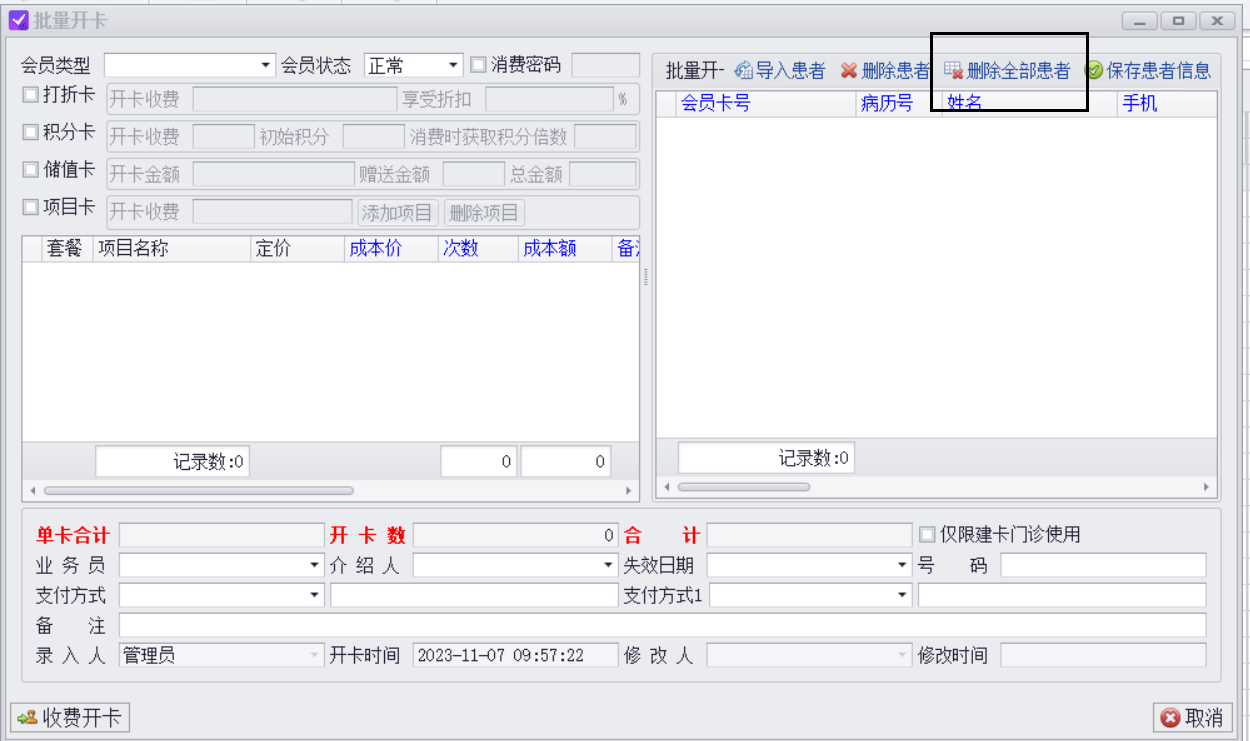This screenshot has width=1250, height=741.
Task: Click the patient list horizontal scrollbar thumb
Action: pos(743,487)
